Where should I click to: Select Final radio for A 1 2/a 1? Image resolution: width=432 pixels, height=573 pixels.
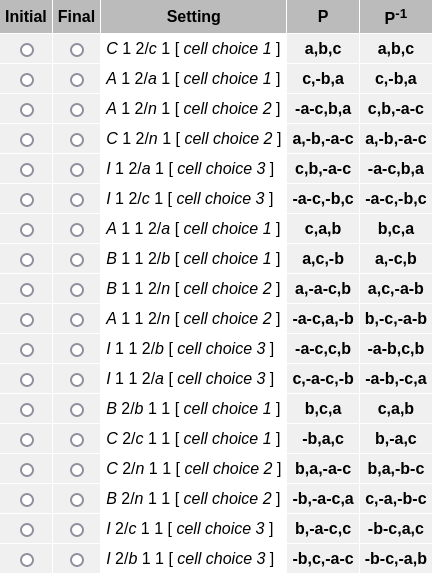(x=77, y=80)
